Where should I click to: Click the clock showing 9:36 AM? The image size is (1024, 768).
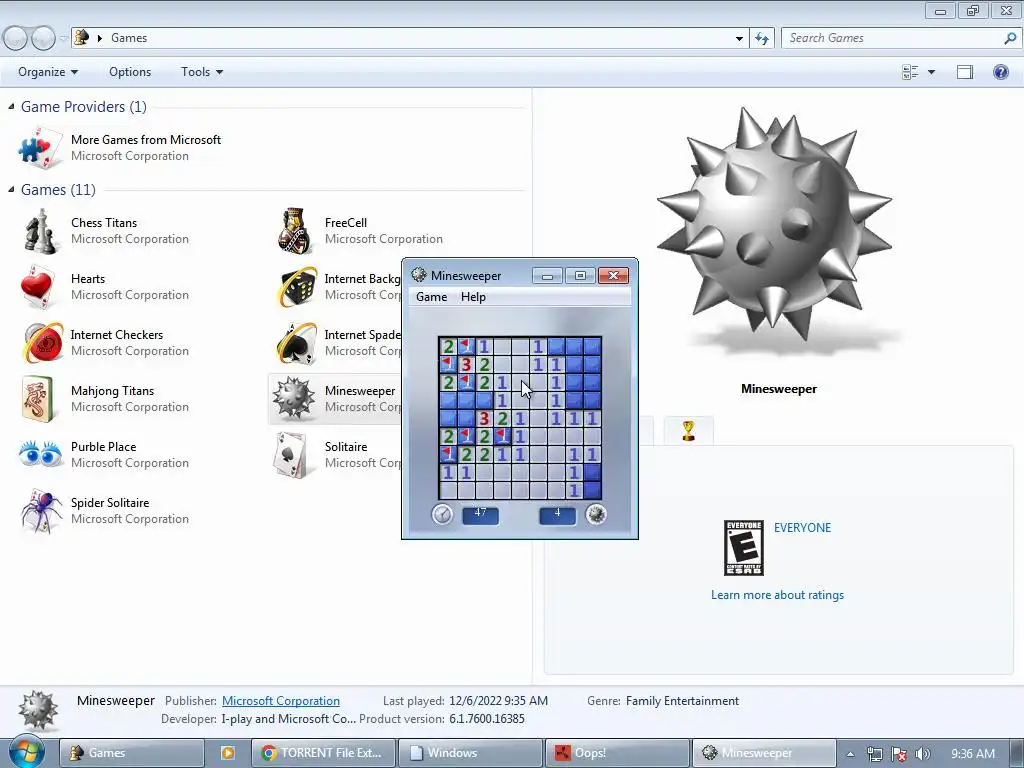(972, 754)
